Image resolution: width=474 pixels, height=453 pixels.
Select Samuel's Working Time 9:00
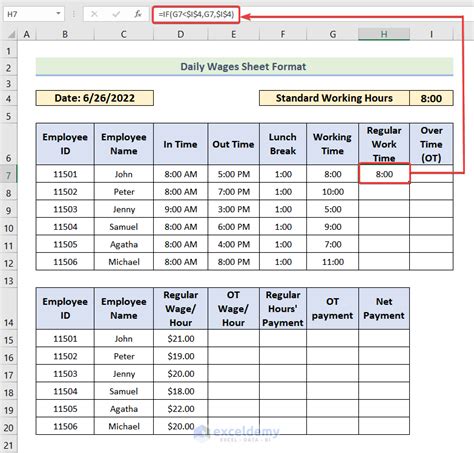coord(333,227)
